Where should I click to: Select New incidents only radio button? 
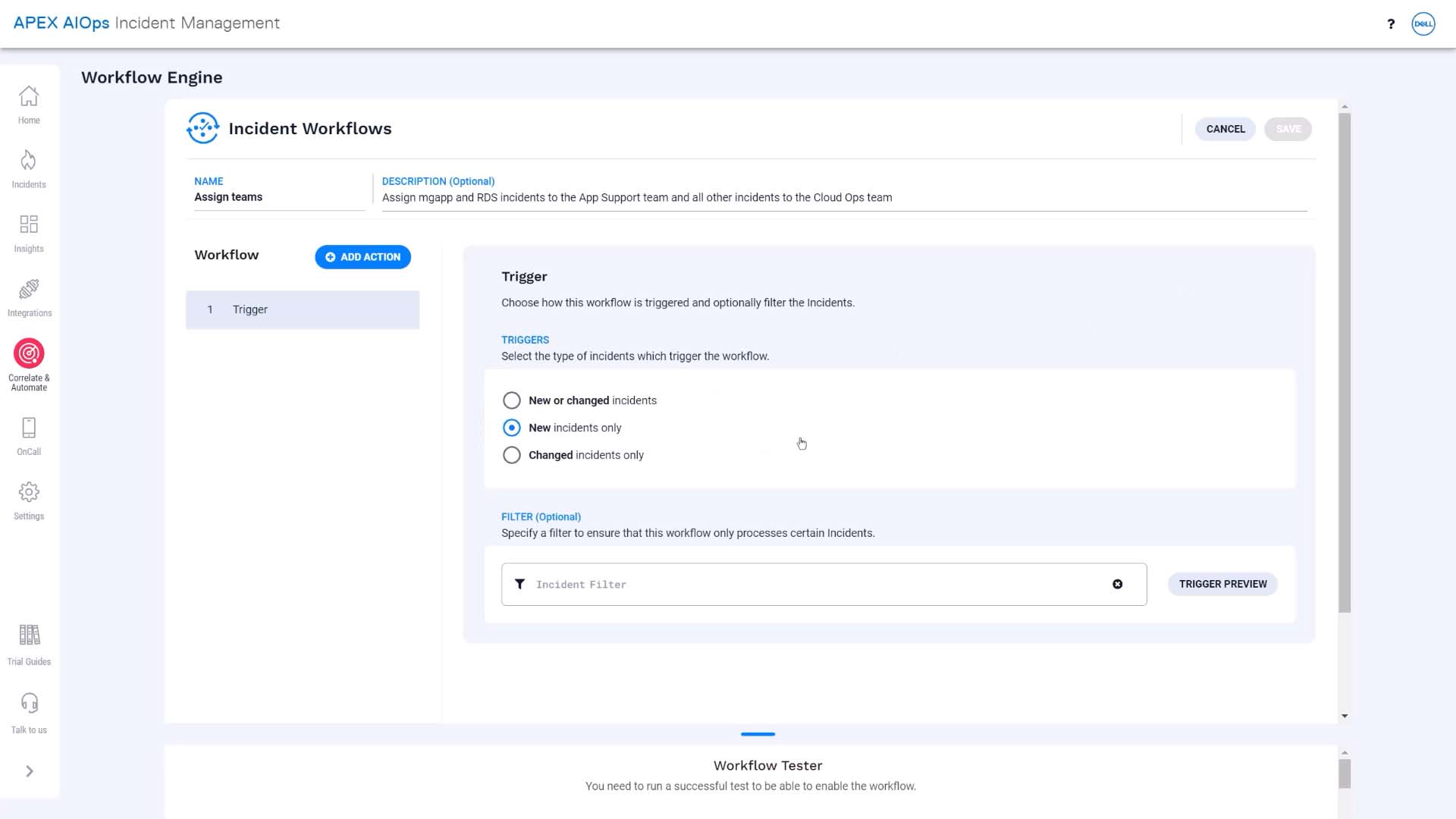512,428
